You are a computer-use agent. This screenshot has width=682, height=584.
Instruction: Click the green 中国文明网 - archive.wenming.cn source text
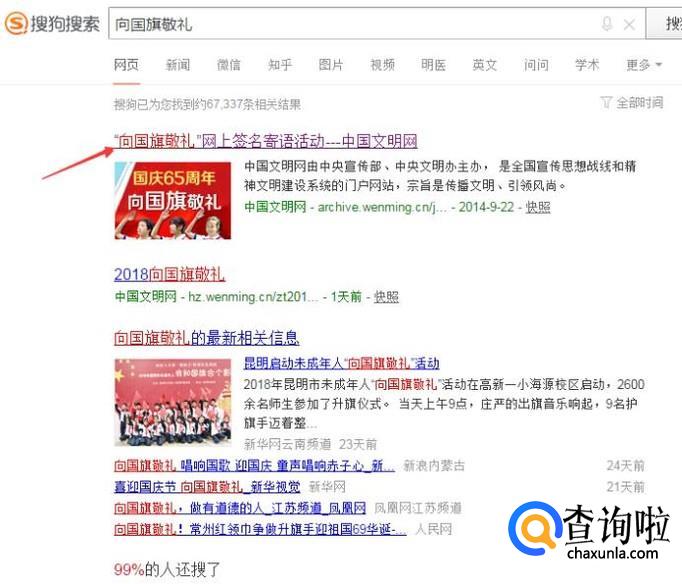pyautogui.click(x=345, y=207)
